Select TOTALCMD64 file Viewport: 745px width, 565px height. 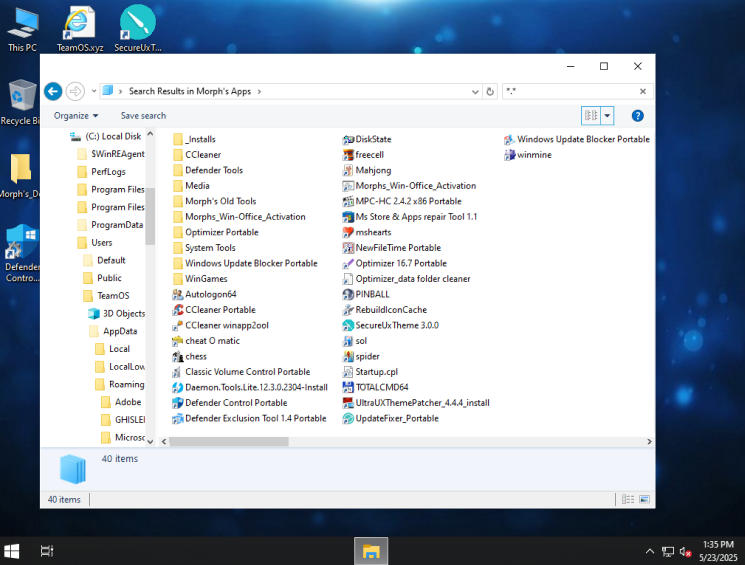tap(375, 387)
